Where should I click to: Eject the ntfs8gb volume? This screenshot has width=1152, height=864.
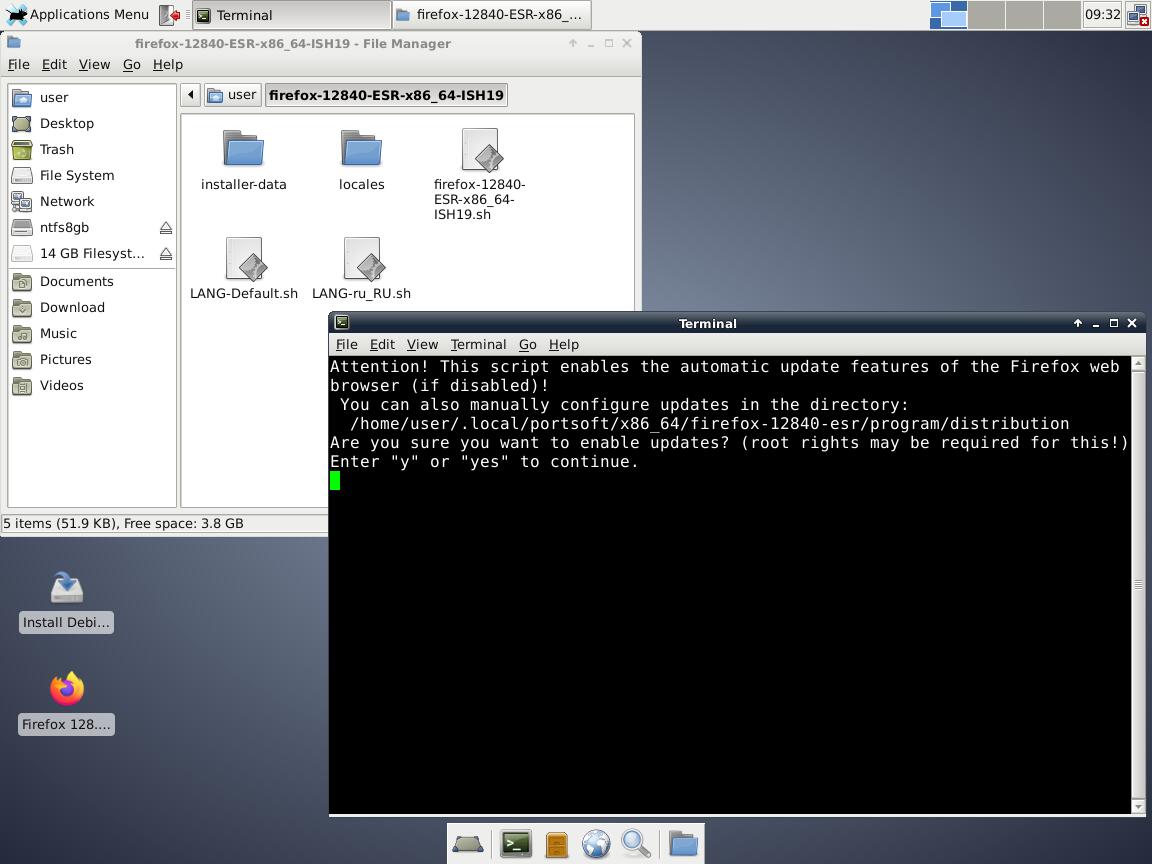click(166, 228)
